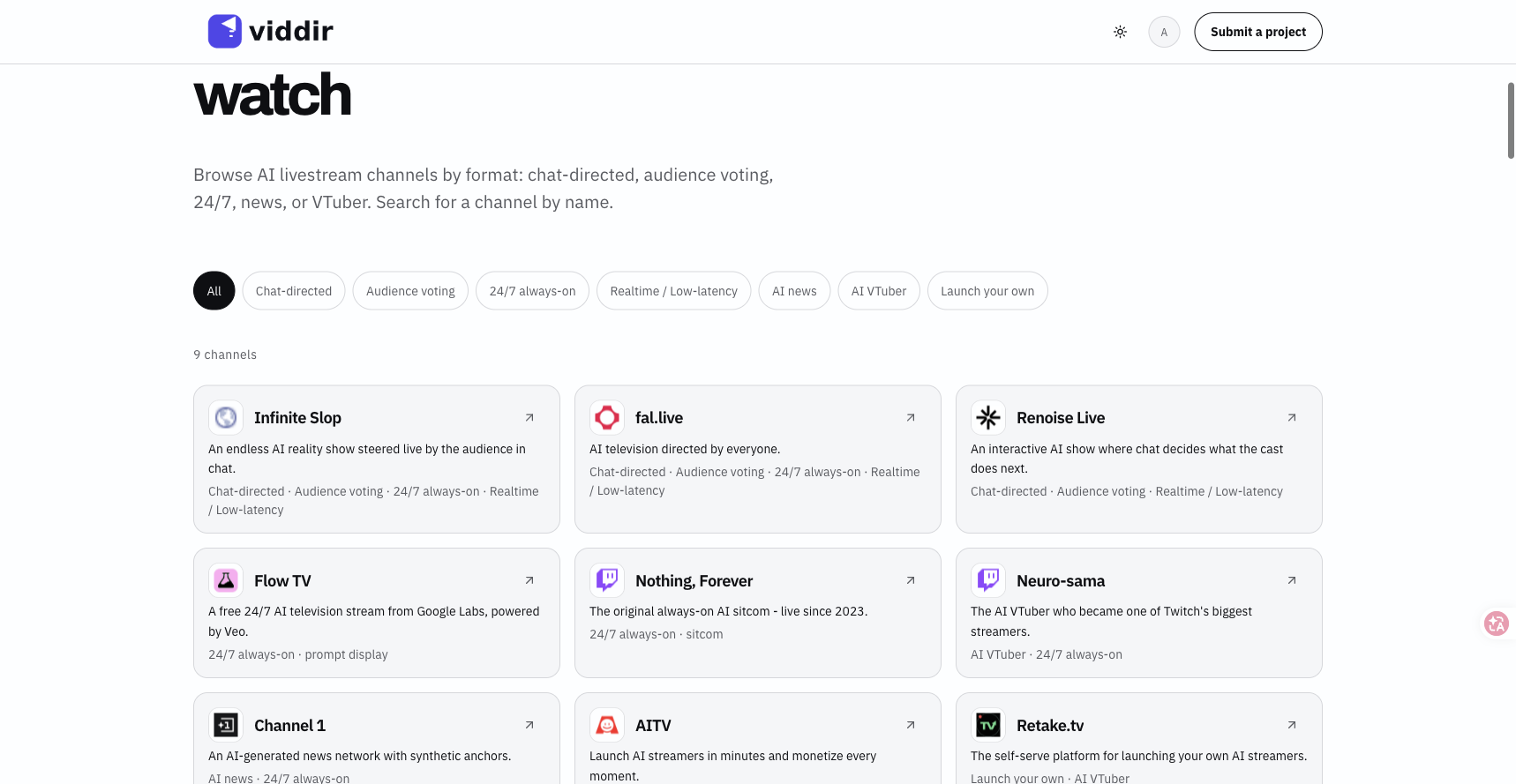This screenshot has width=1516, height=784.
Task: Click the "9 channels" count text
Action: pos(225,355)
